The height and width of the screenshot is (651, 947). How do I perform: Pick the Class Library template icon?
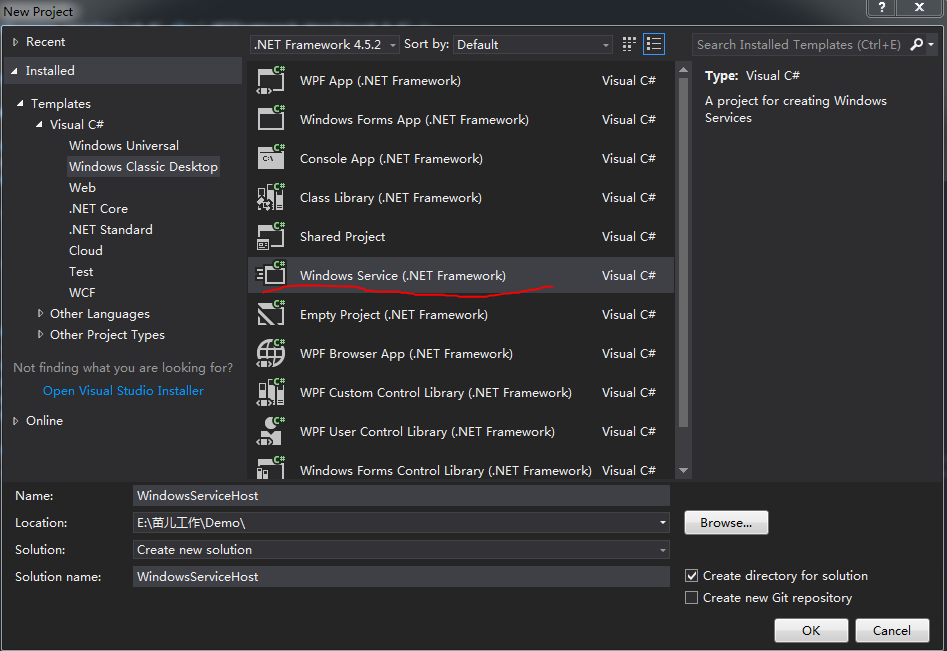pyautogui.click(x=271, y=197)
